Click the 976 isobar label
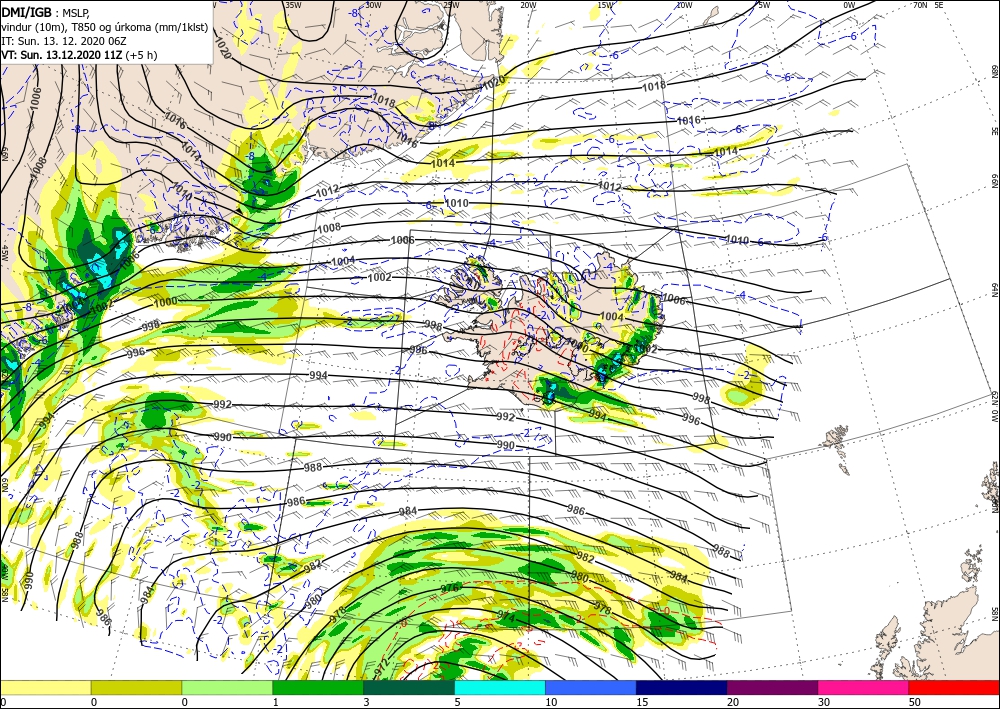The image size is (1000, 709). [x=450, y=588]
